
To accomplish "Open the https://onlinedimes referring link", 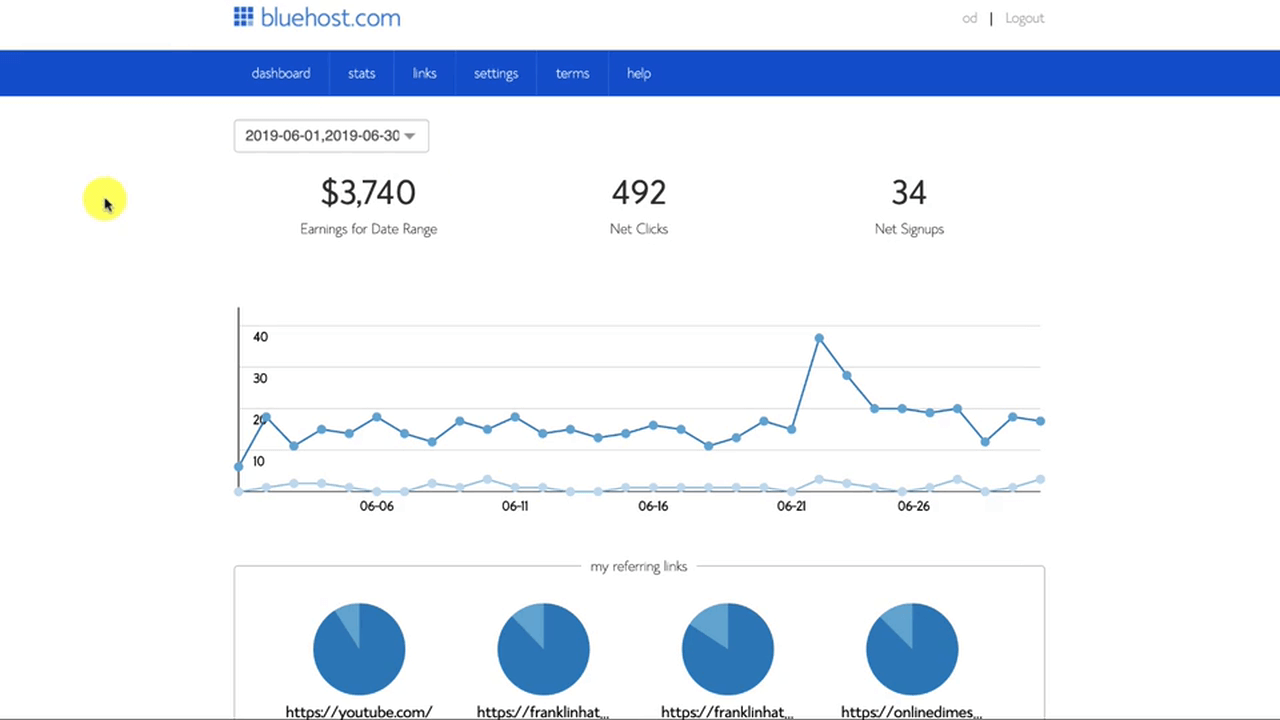I will click(911, 712).
